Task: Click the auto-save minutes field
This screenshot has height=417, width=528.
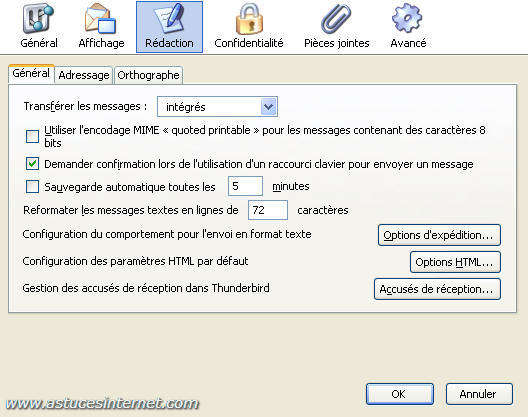Action: pos(245,186)
